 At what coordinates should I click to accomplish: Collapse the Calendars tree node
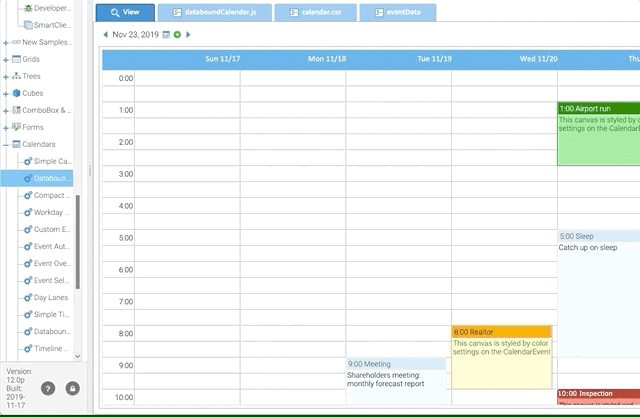click(x=6, y=144)
